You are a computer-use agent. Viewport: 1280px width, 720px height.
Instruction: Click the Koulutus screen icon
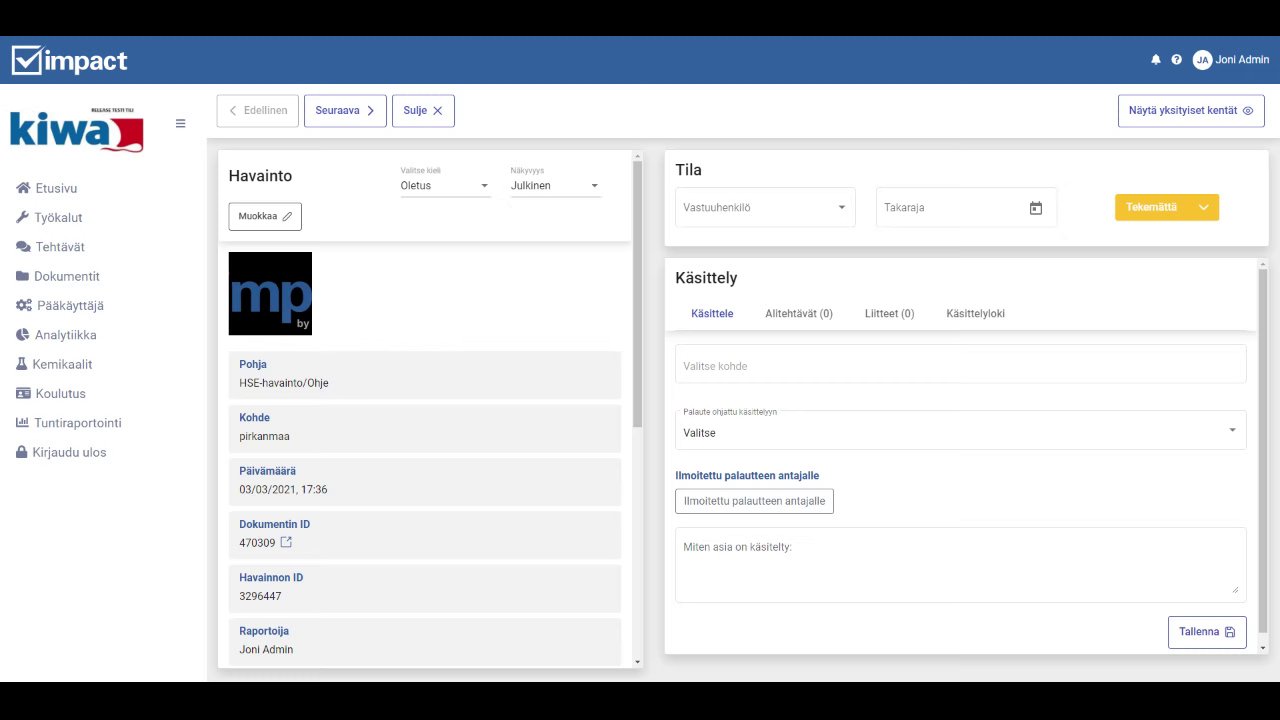click(23, 393)
